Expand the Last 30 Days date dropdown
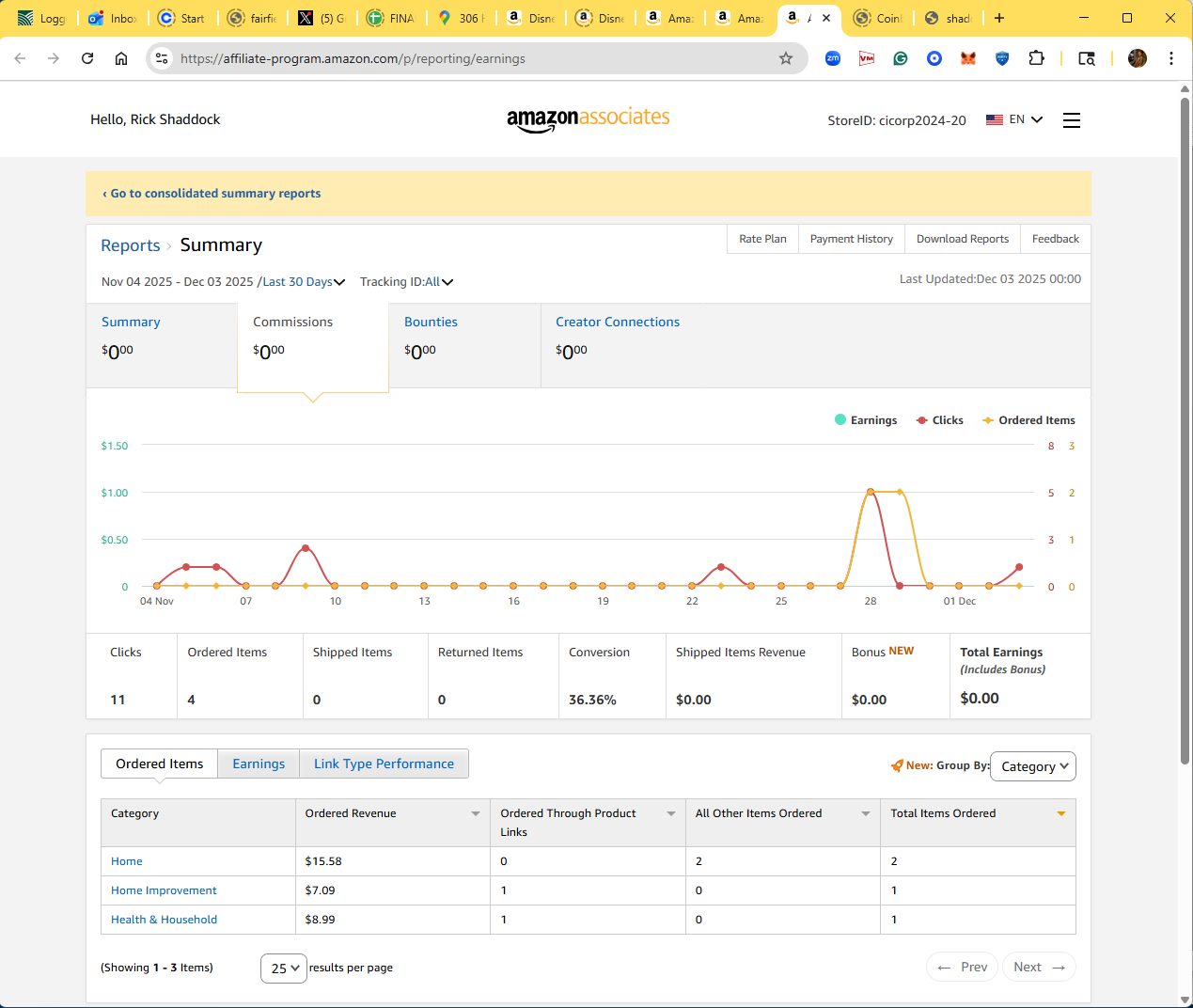The width and height of the screenshot is (1193, 1008). (304, 282)
